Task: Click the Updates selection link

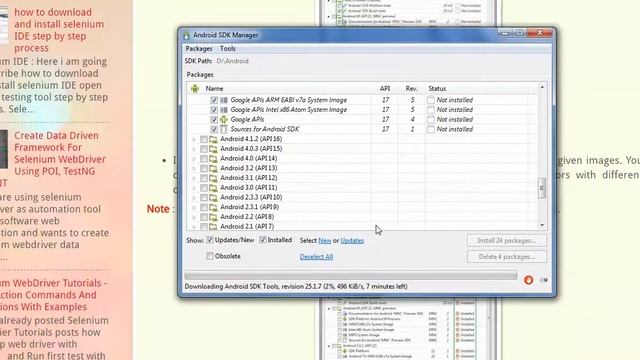Action: point(352,240)
